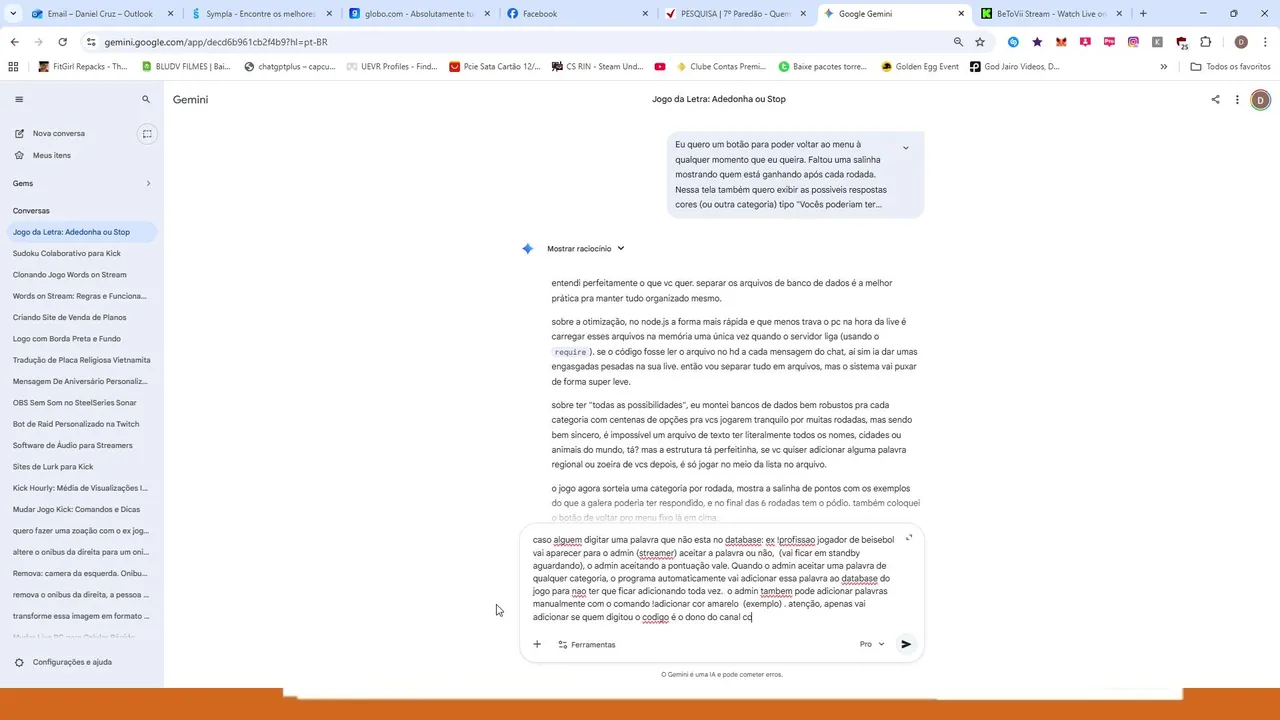Go back in browser history
Image resolution: width=1280 pixels, height=720 pixels.
[x=14, y=42]
